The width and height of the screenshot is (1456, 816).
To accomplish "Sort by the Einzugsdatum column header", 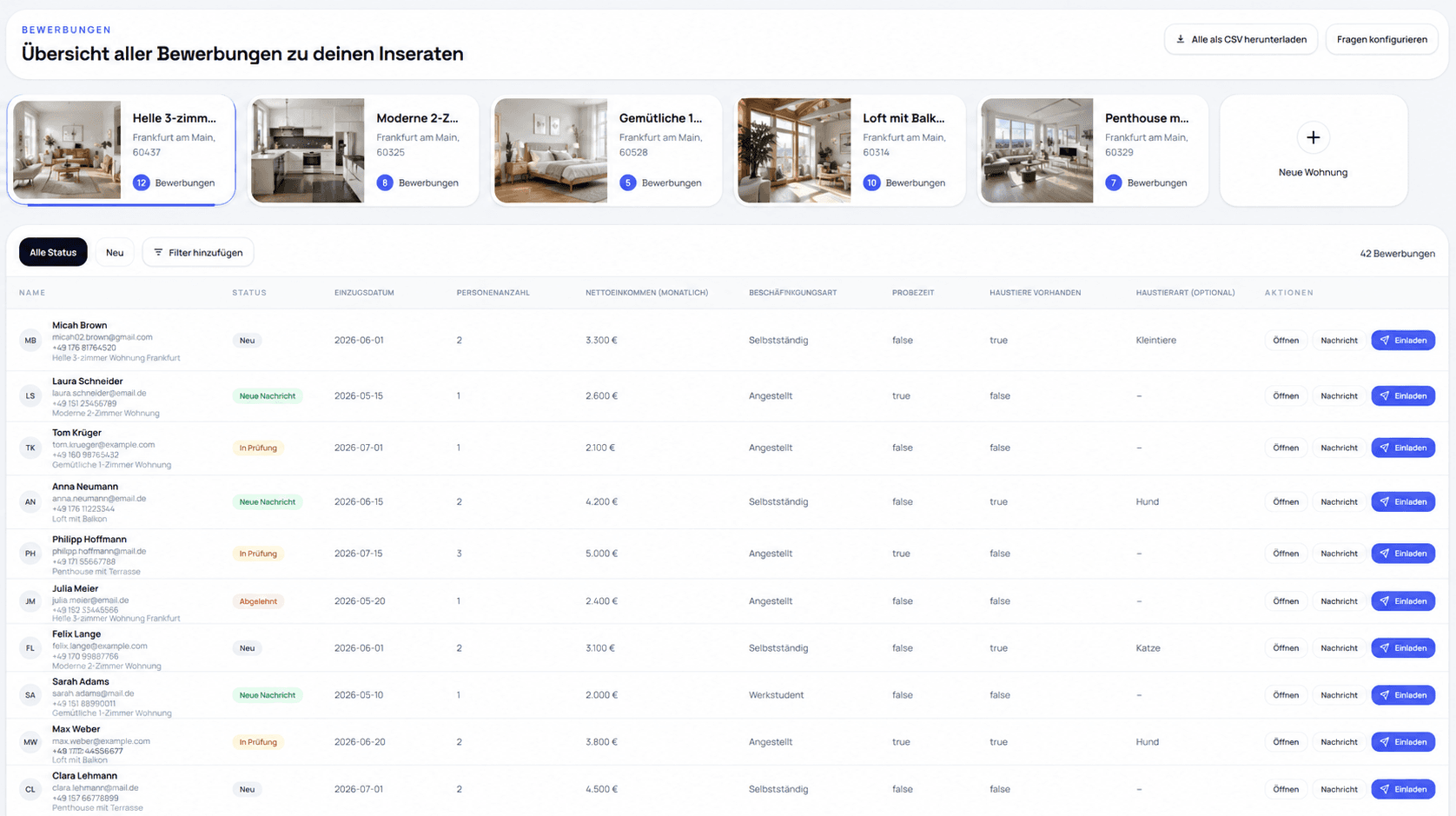I will (x=364, y=293).
